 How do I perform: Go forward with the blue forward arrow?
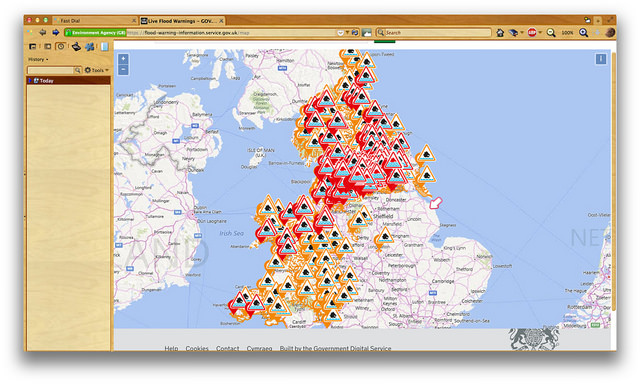coord(56,33)
